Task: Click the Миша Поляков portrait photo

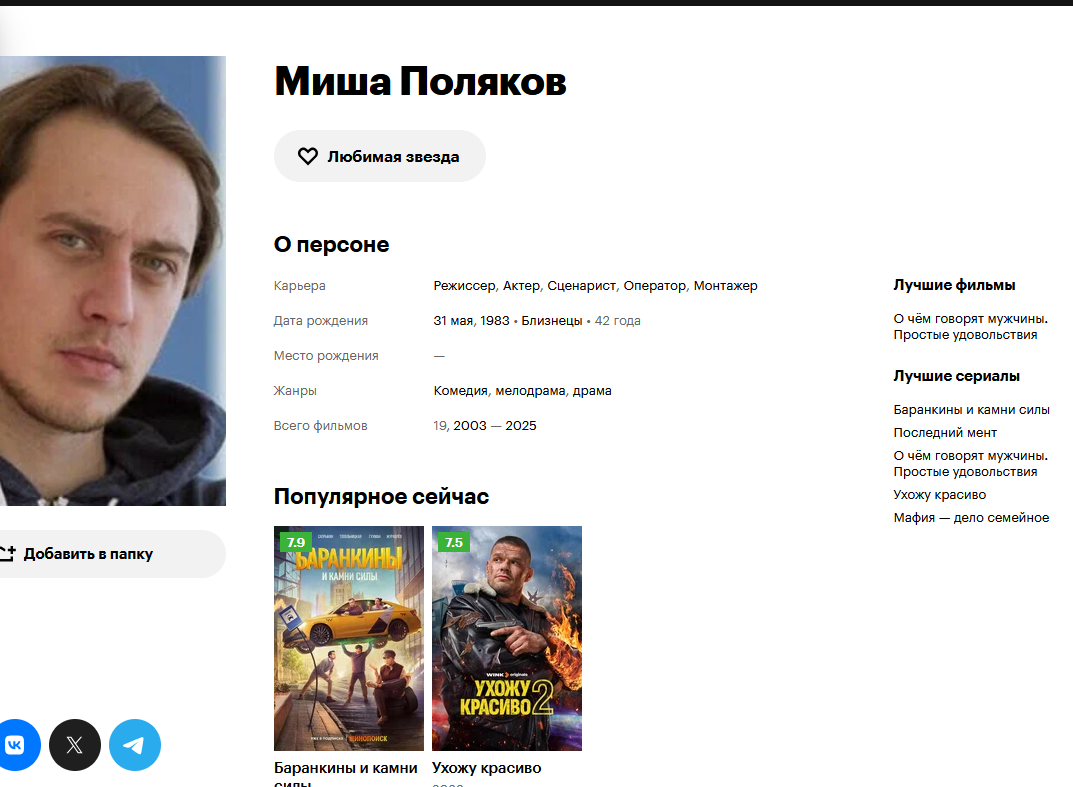Action: pos(113,281)
